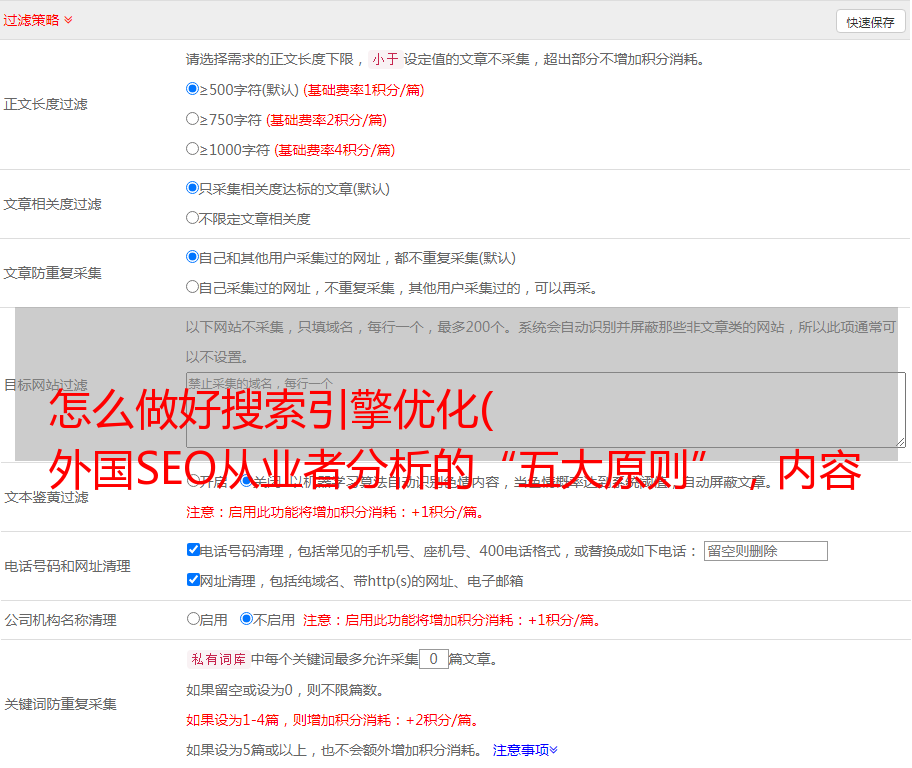The image size is (912, 768).
Task: Click the 正文长度过滤 label
Action: tap(46, 104)
